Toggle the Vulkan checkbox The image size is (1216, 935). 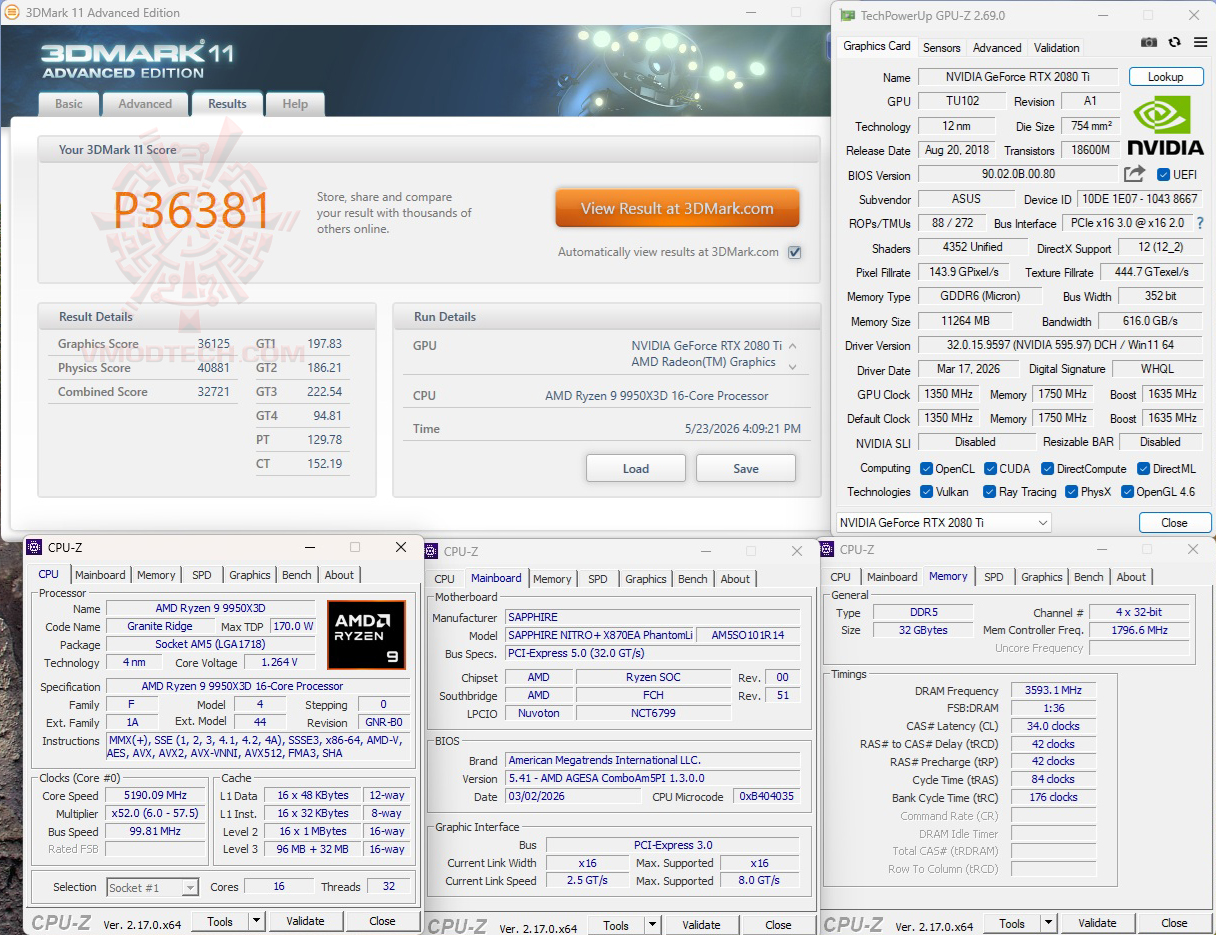(925, 492)
